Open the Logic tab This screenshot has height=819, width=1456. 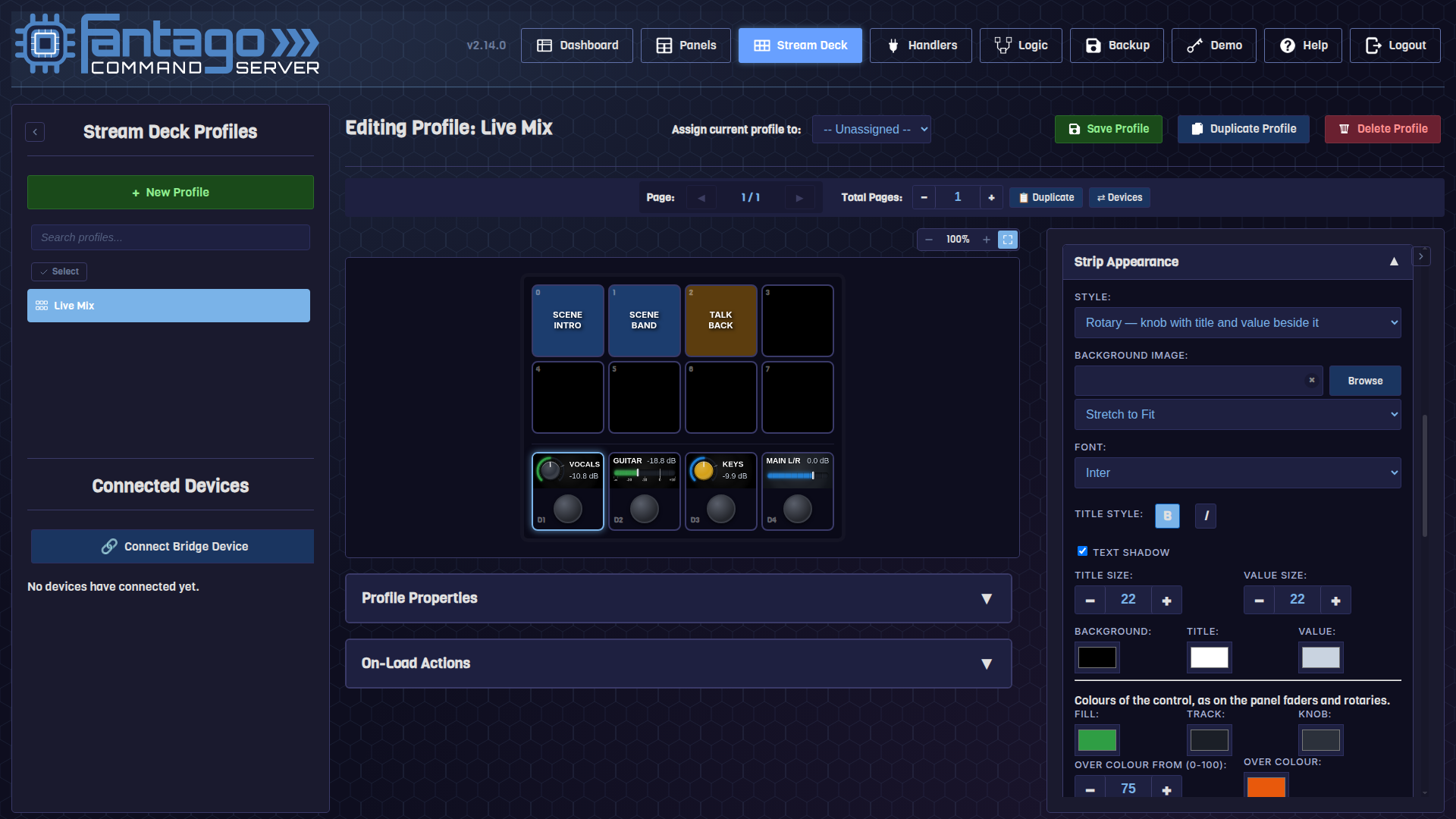(1021, 45)
